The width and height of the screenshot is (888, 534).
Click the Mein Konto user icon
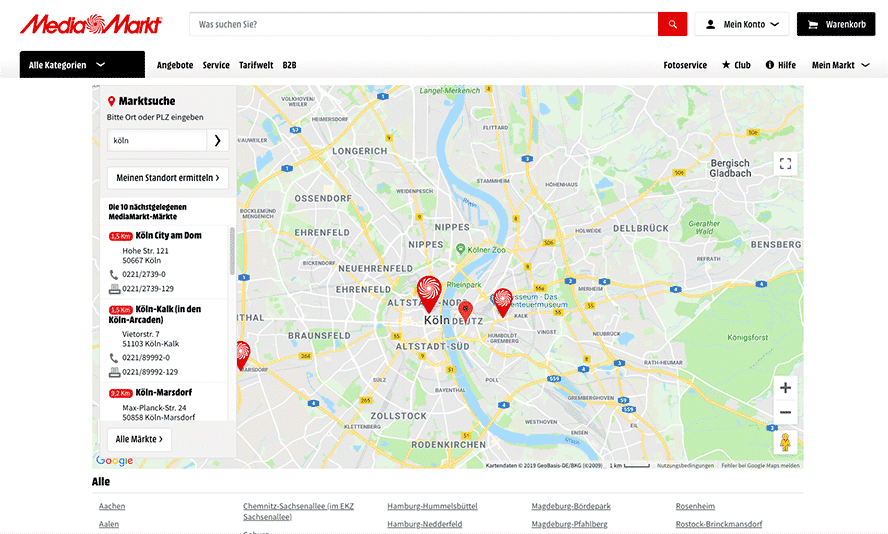710,24
